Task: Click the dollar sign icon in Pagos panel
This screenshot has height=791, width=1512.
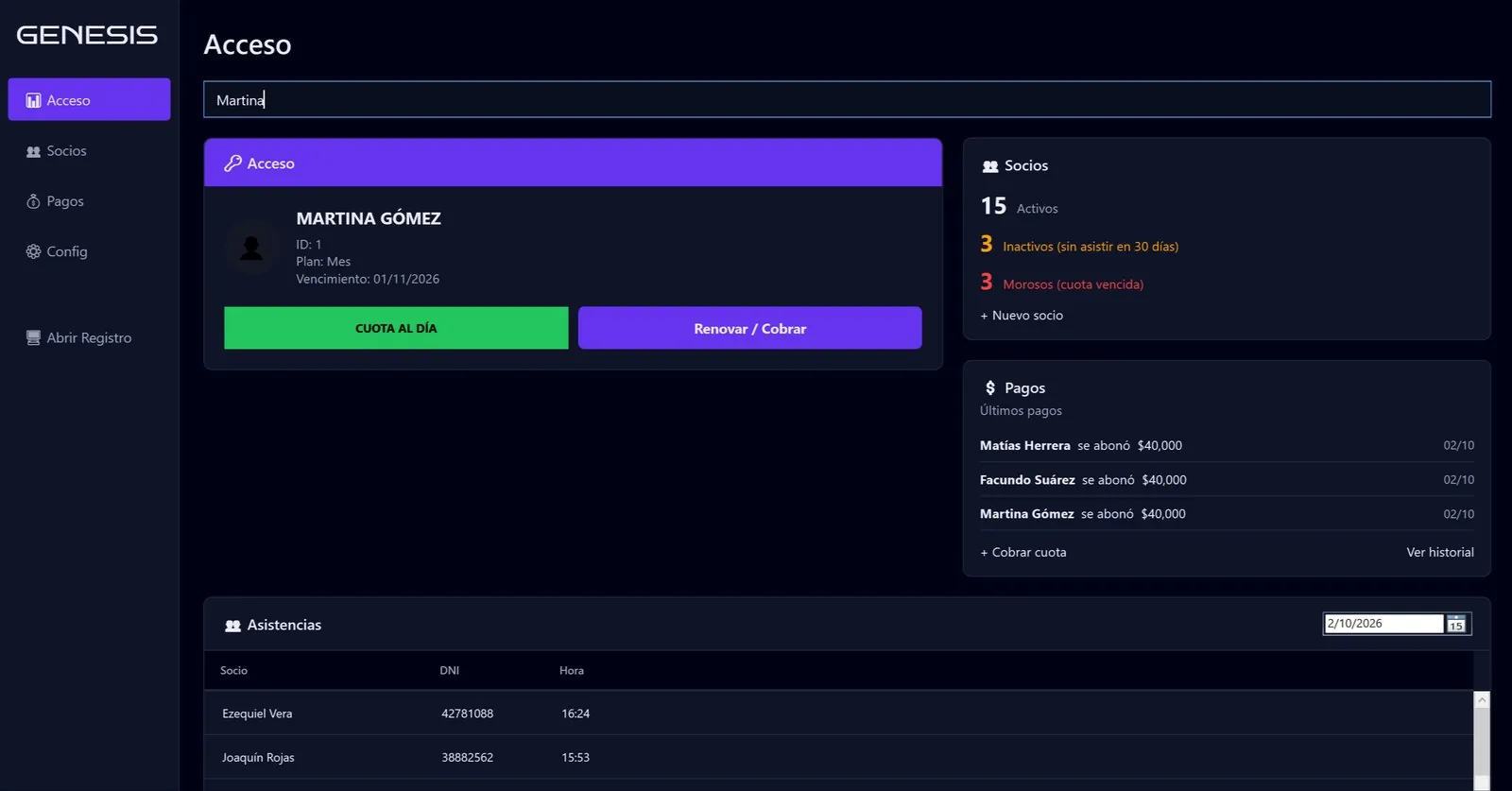Action: (990, 387)
